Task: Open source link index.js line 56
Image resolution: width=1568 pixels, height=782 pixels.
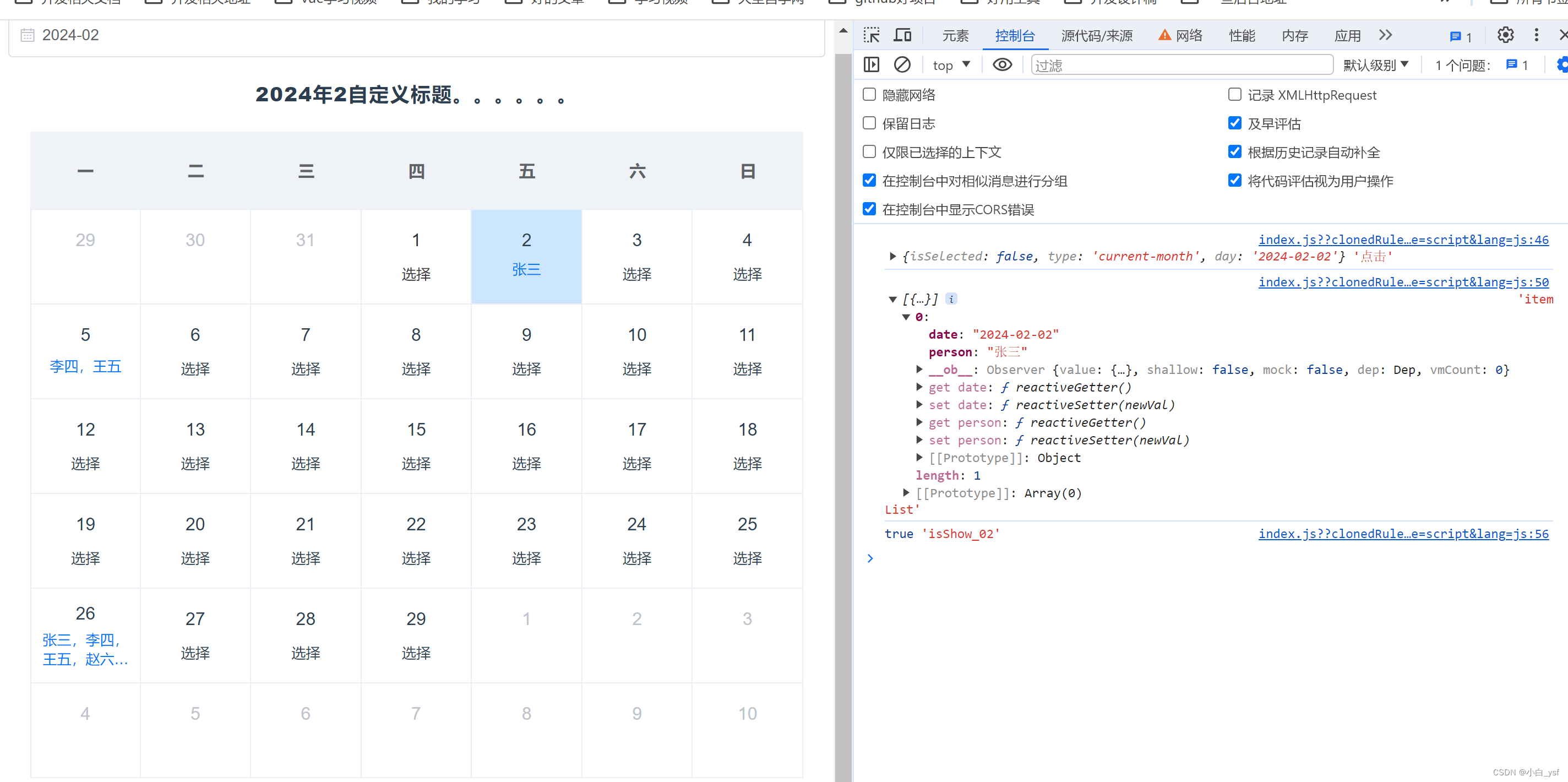Action: (x=1403, y=534)
